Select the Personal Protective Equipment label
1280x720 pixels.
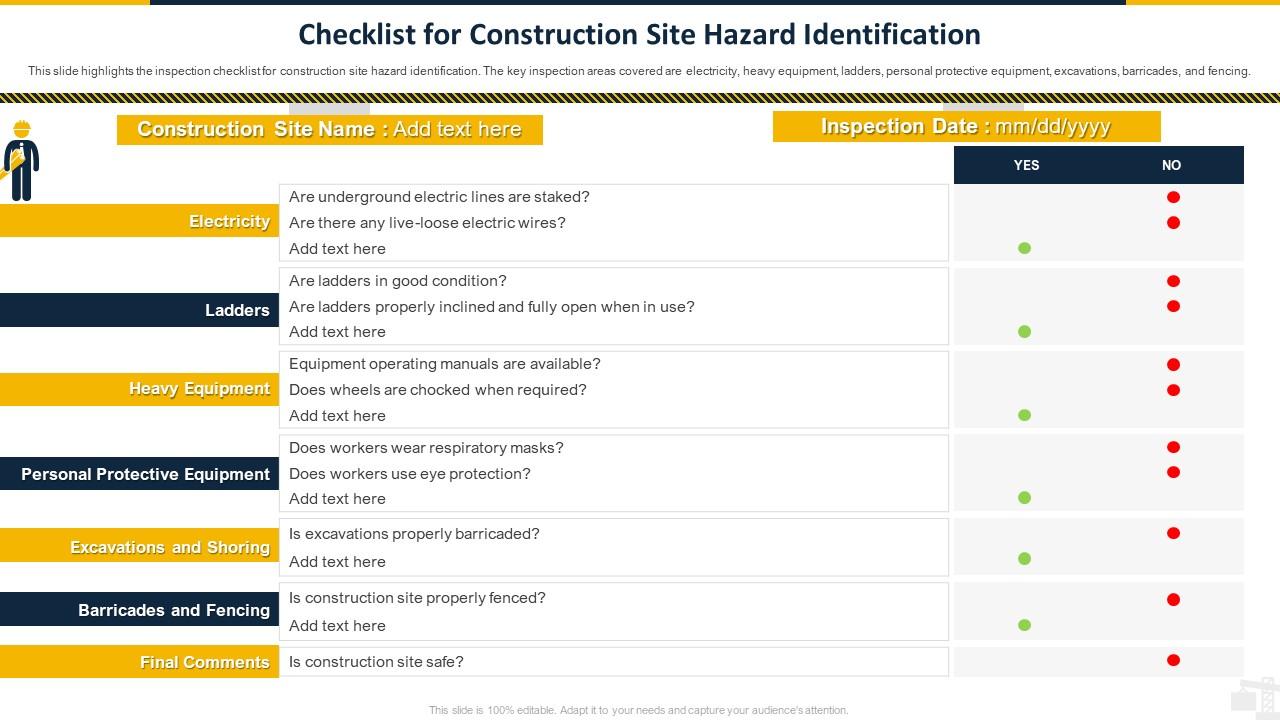pos(145,474)
